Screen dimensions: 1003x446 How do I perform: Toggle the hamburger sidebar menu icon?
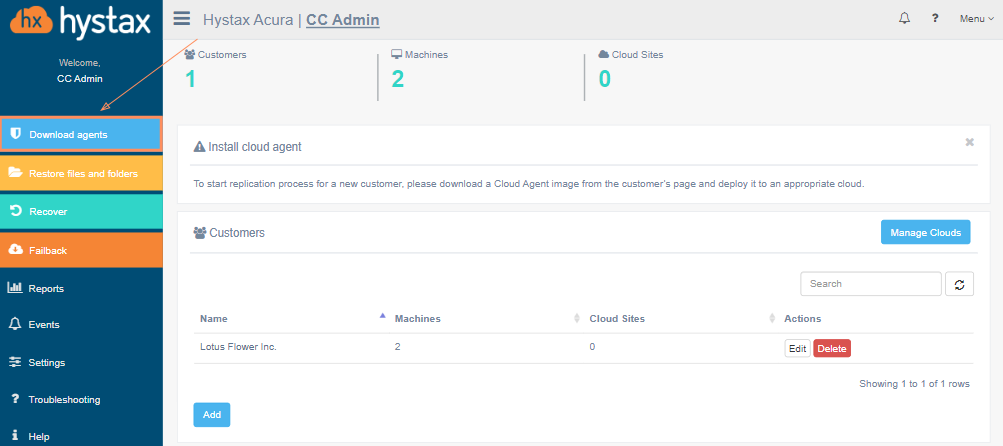[x=182, y=19]
